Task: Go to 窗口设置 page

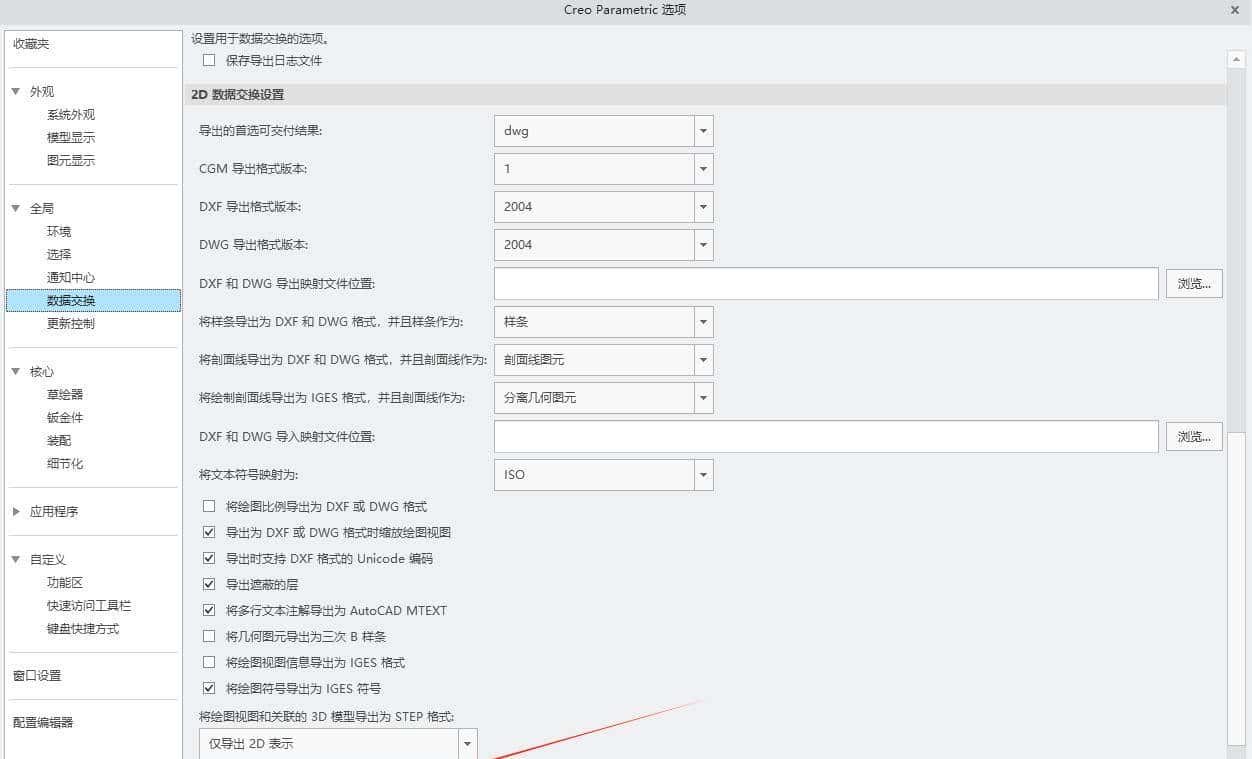Action: pos(37,675)
